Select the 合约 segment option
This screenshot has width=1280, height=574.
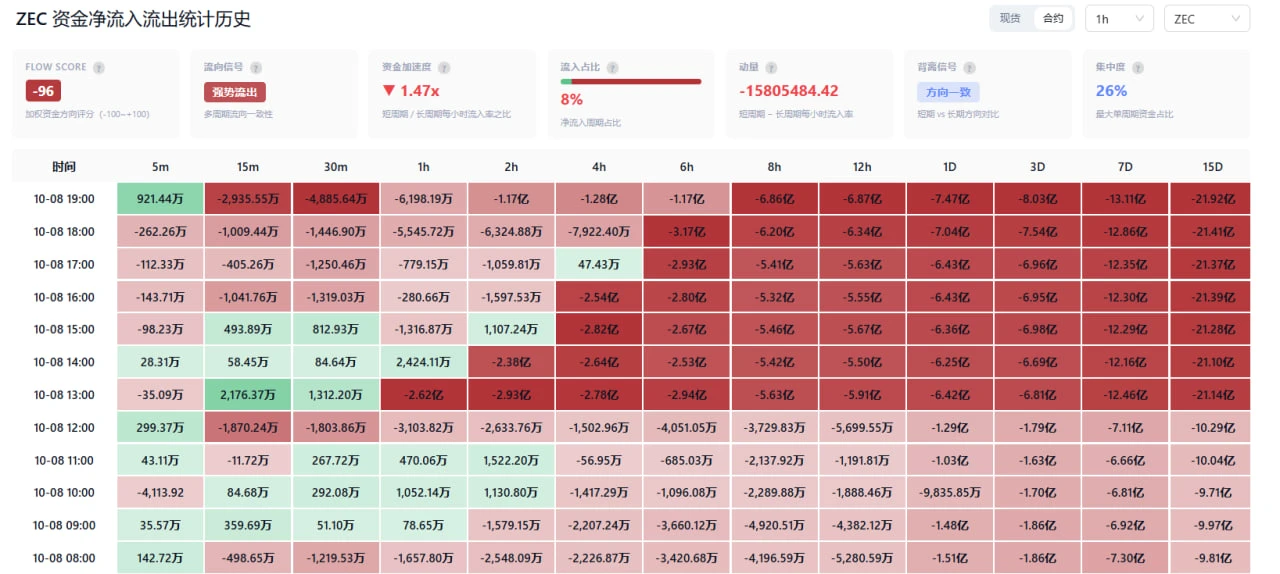pos(1053,19)
